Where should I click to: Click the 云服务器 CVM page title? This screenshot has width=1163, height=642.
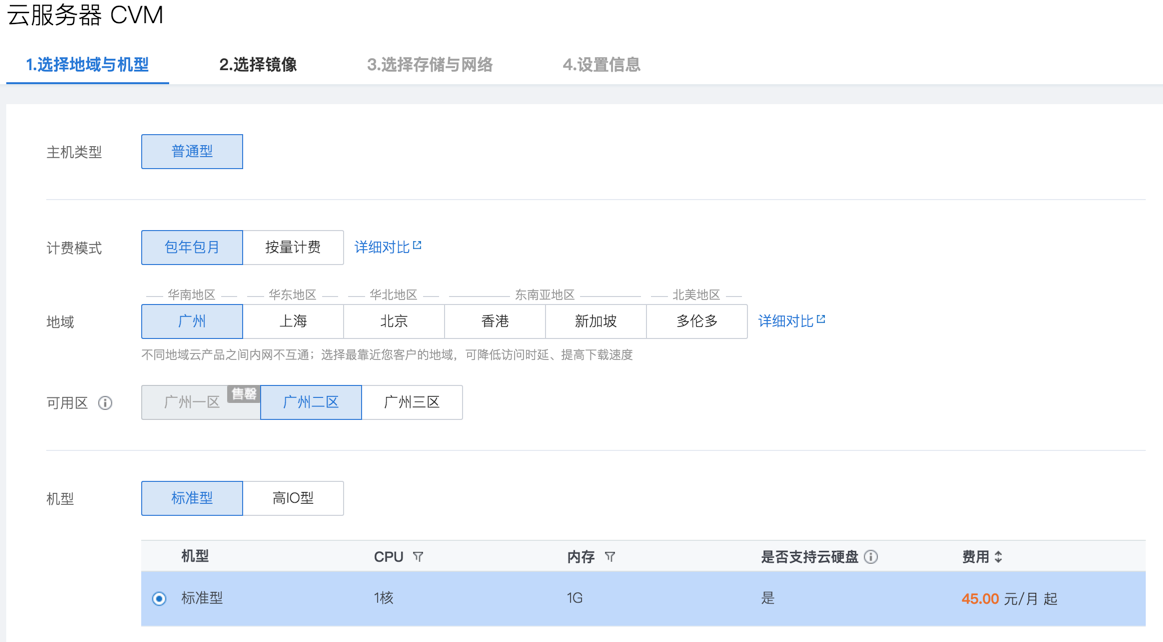pyautogui.click(x=85, y=15)
